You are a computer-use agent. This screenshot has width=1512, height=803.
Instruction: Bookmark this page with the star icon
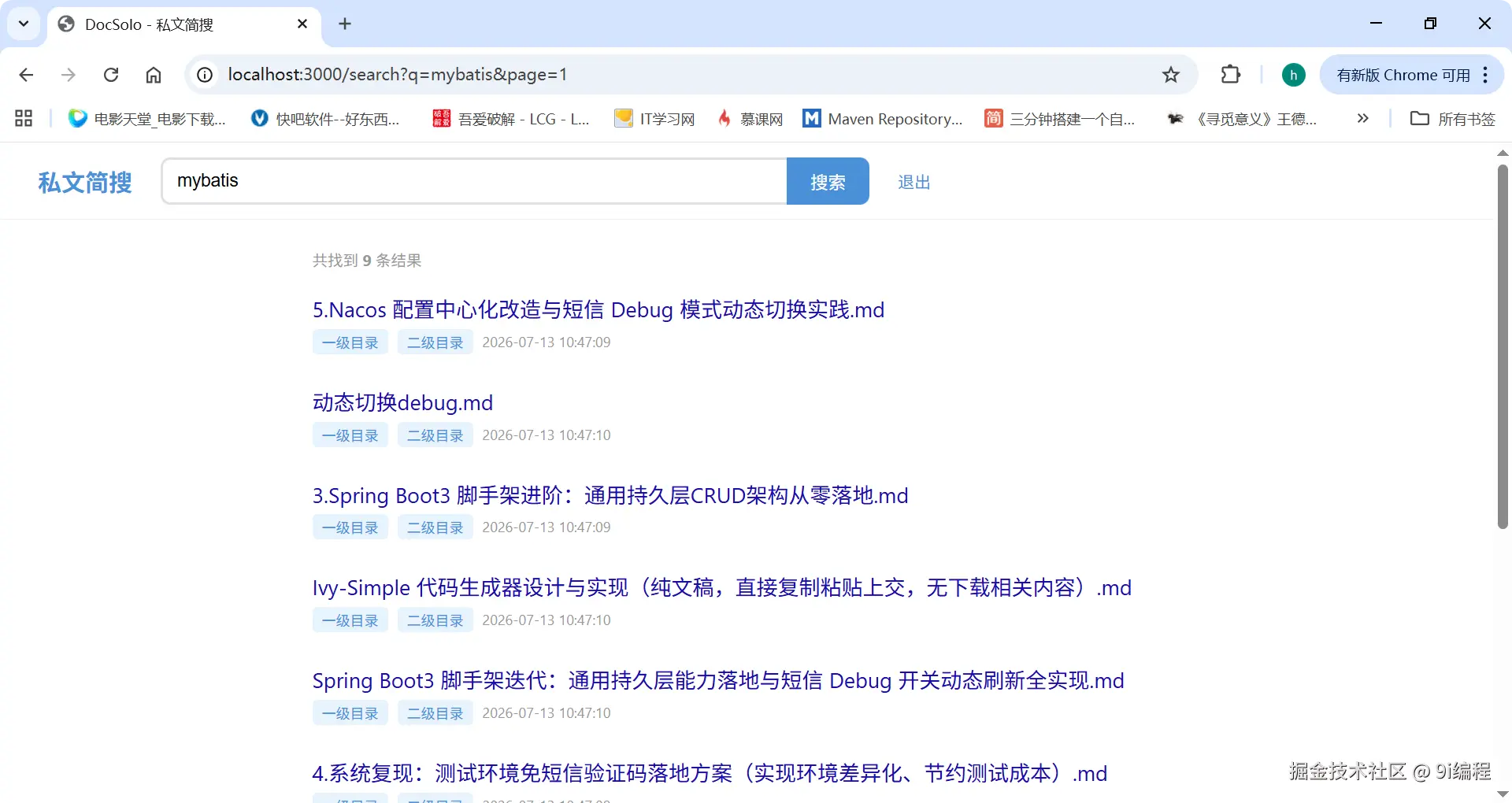click(x=1171, y=75)
